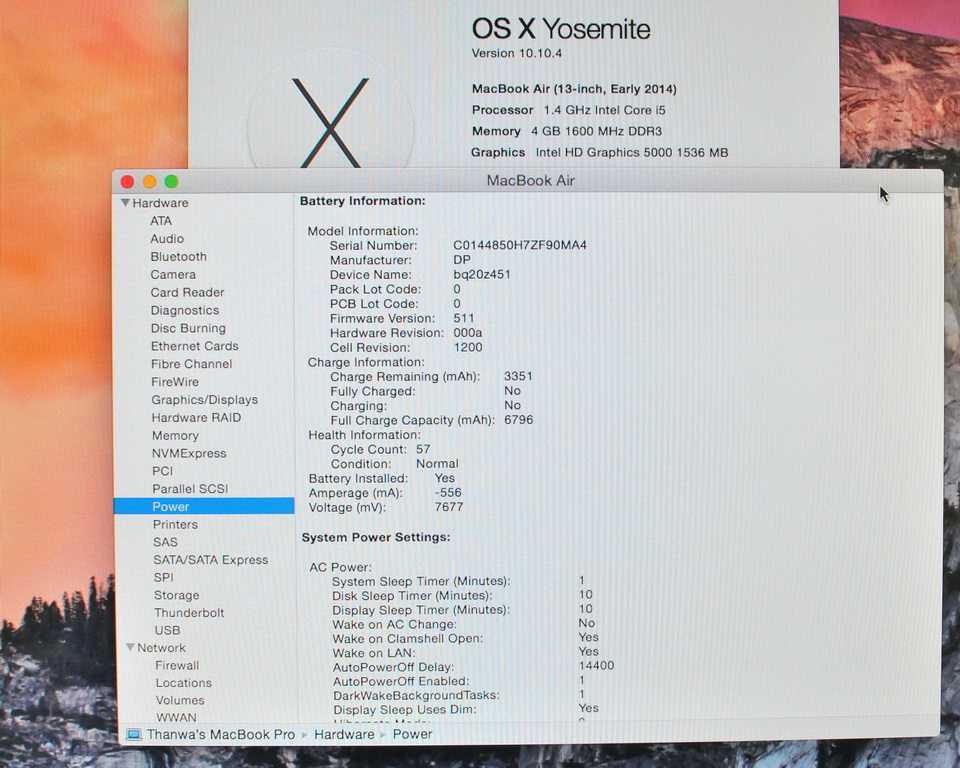Click Voltage value 7677
Viewport: 960px width, 768px height.
click(449, 507)
